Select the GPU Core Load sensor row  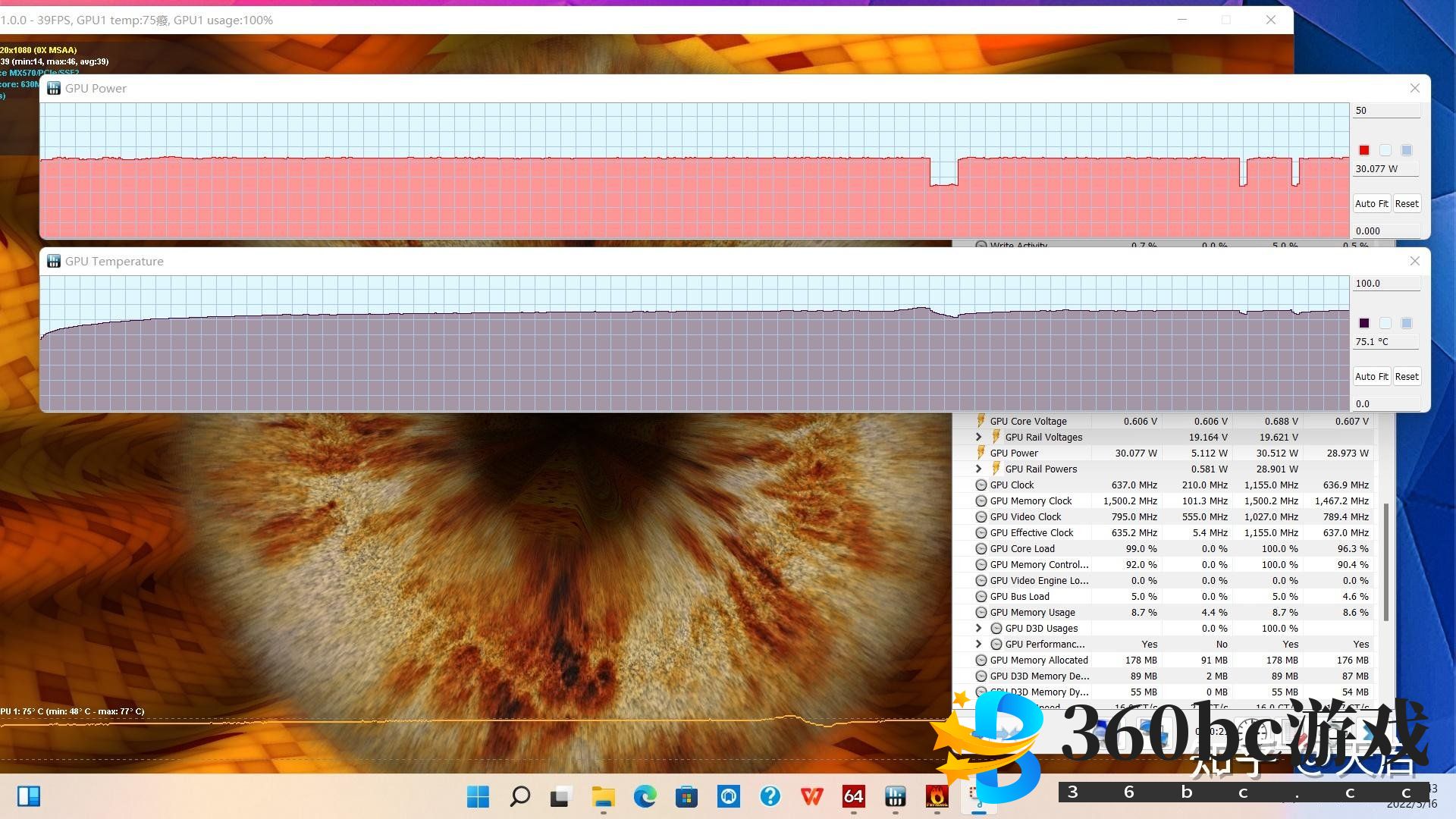[1021, 548]
